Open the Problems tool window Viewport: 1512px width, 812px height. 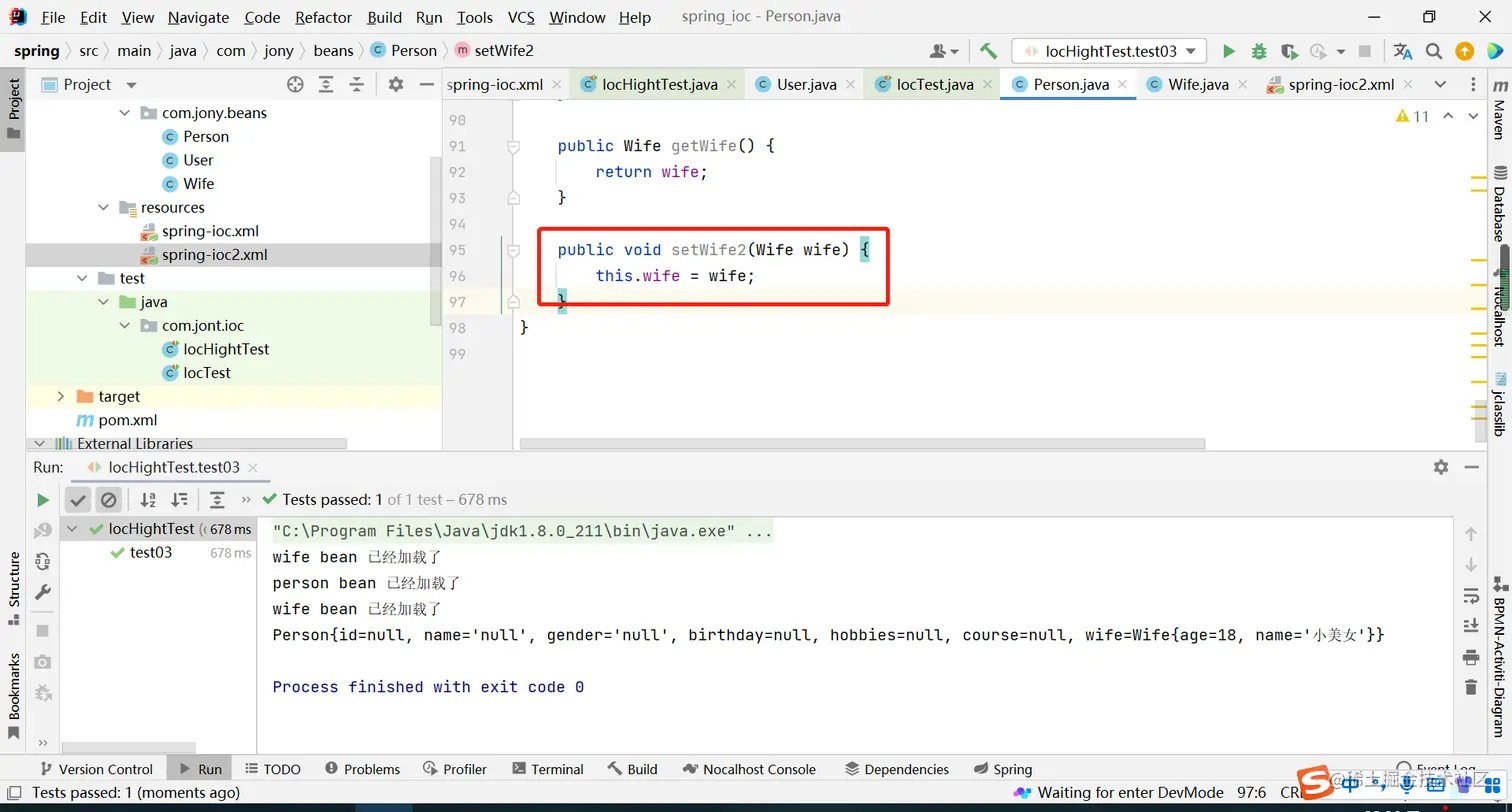coord(362,769)
